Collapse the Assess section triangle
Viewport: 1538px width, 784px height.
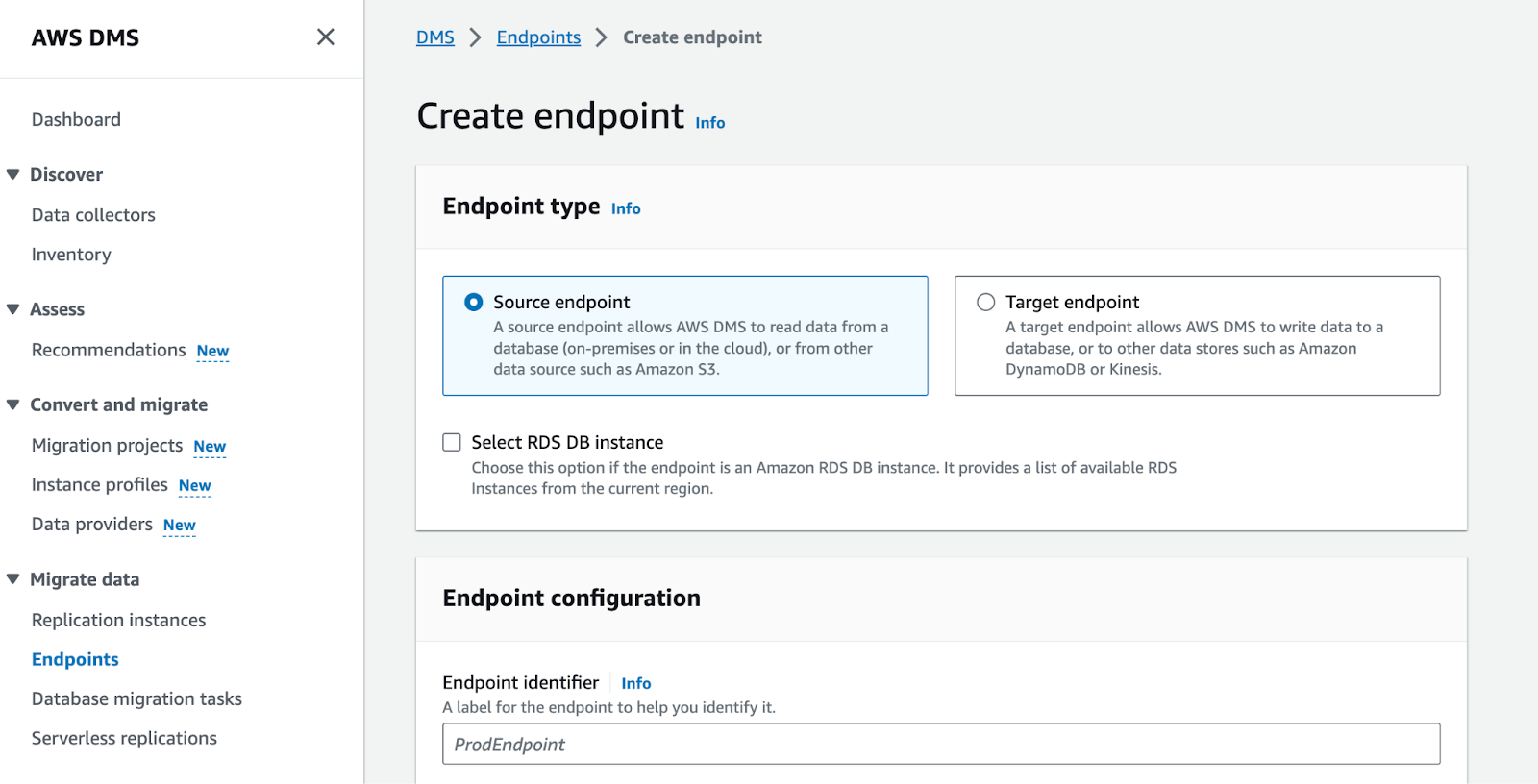pyautogui.click(x=13, y=309)
